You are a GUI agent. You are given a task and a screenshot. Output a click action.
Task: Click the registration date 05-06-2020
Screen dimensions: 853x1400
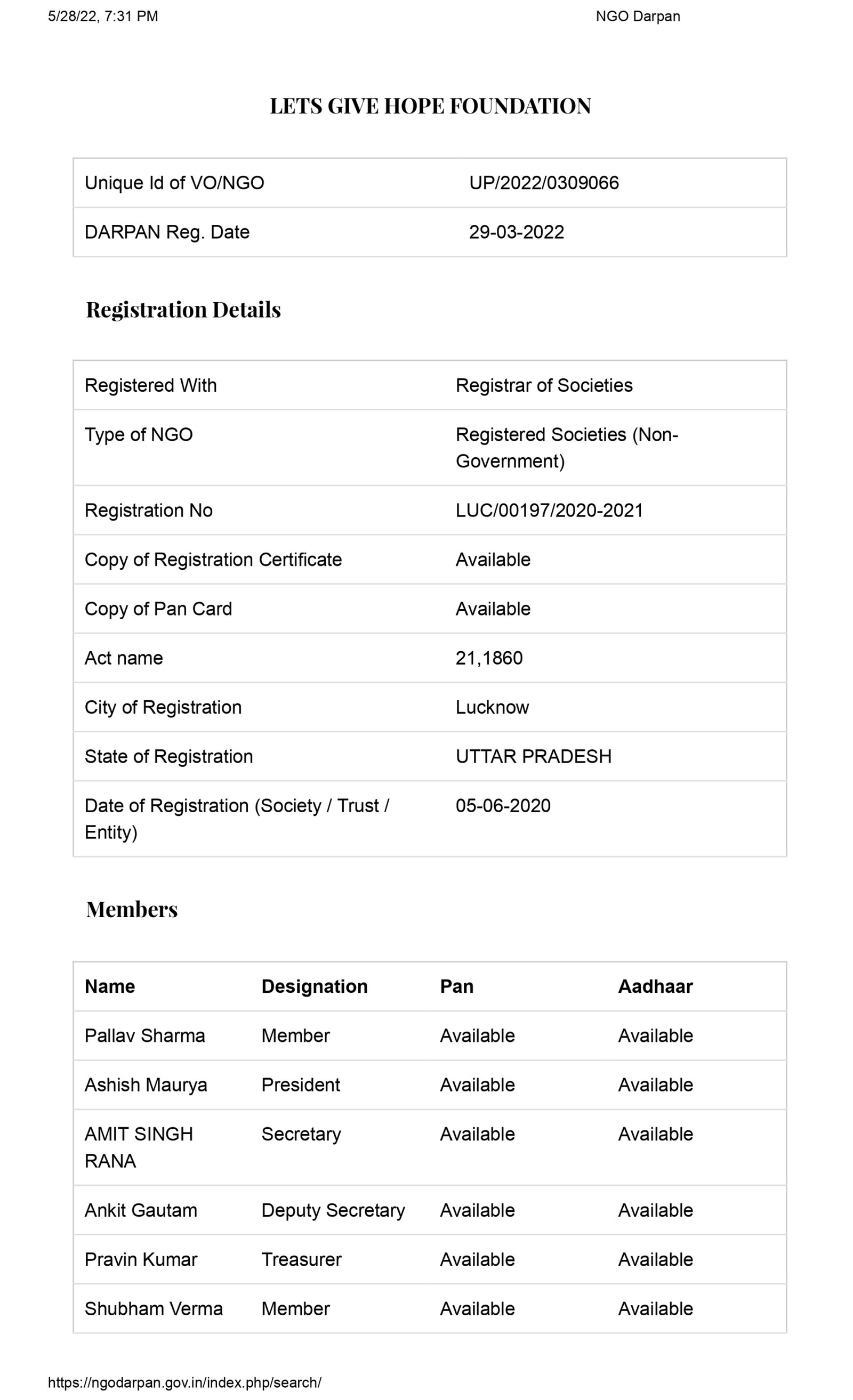point(503,806)
